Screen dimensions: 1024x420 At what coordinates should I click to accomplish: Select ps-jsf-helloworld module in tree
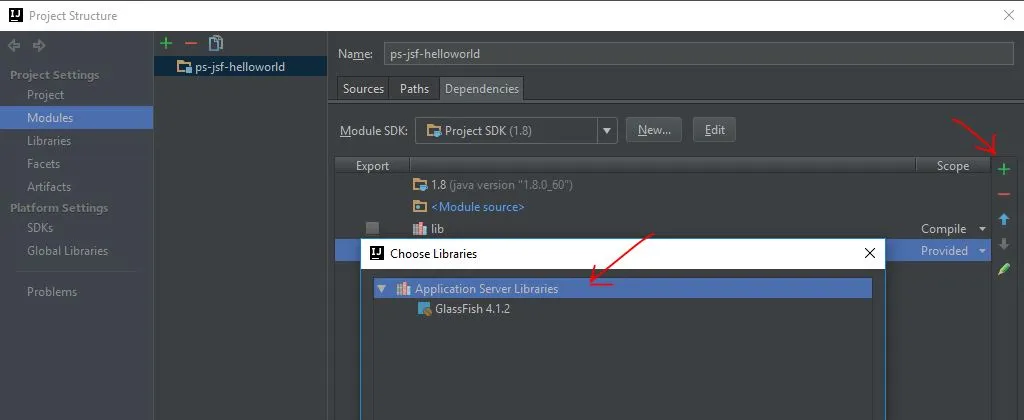pos(240,67)
